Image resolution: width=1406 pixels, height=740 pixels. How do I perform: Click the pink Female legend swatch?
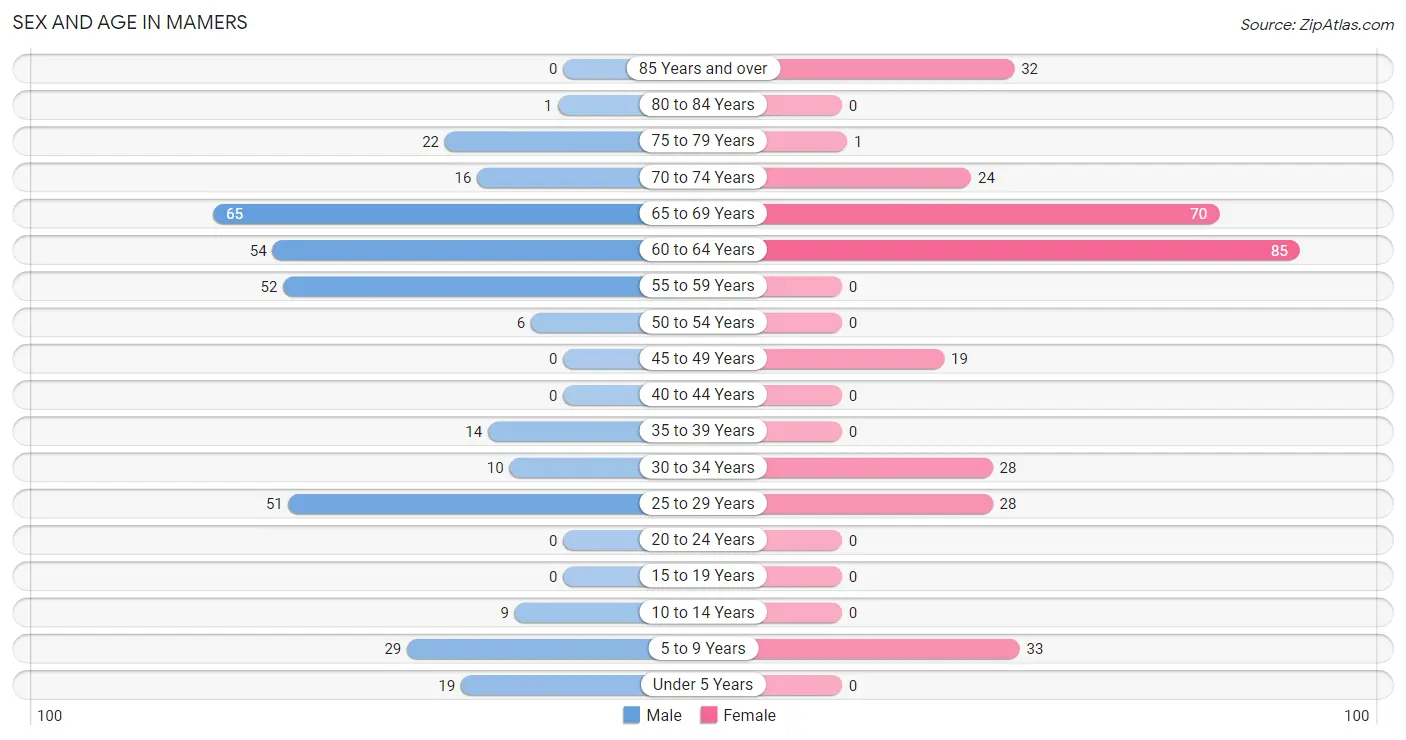pos(709,715)
